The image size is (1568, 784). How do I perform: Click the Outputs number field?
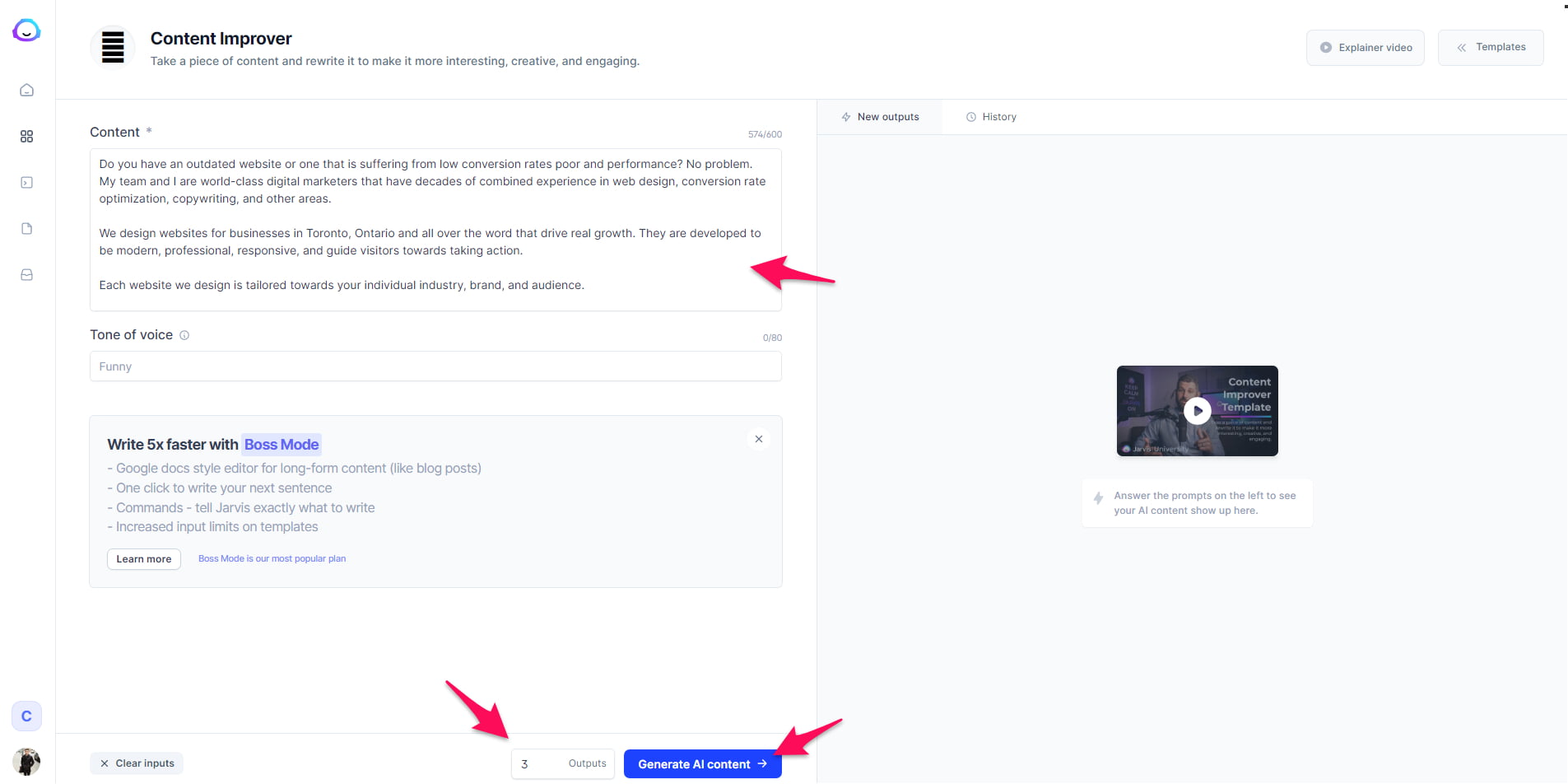563,764
